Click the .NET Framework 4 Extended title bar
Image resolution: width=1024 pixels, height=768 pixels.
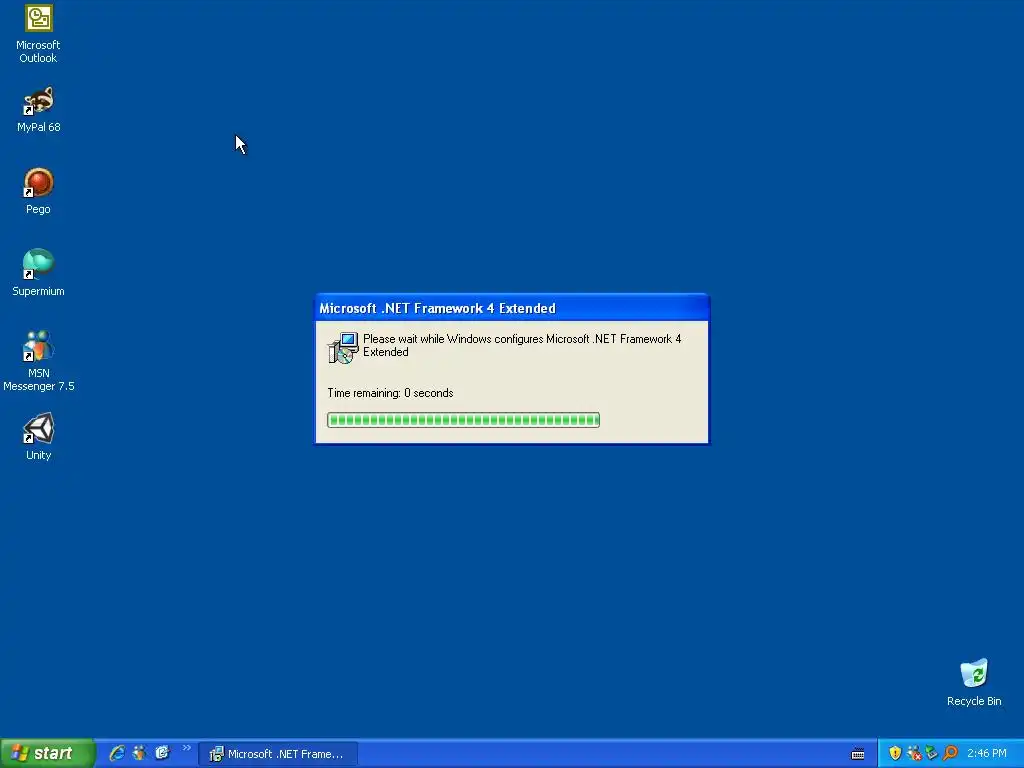coord(512,308)
